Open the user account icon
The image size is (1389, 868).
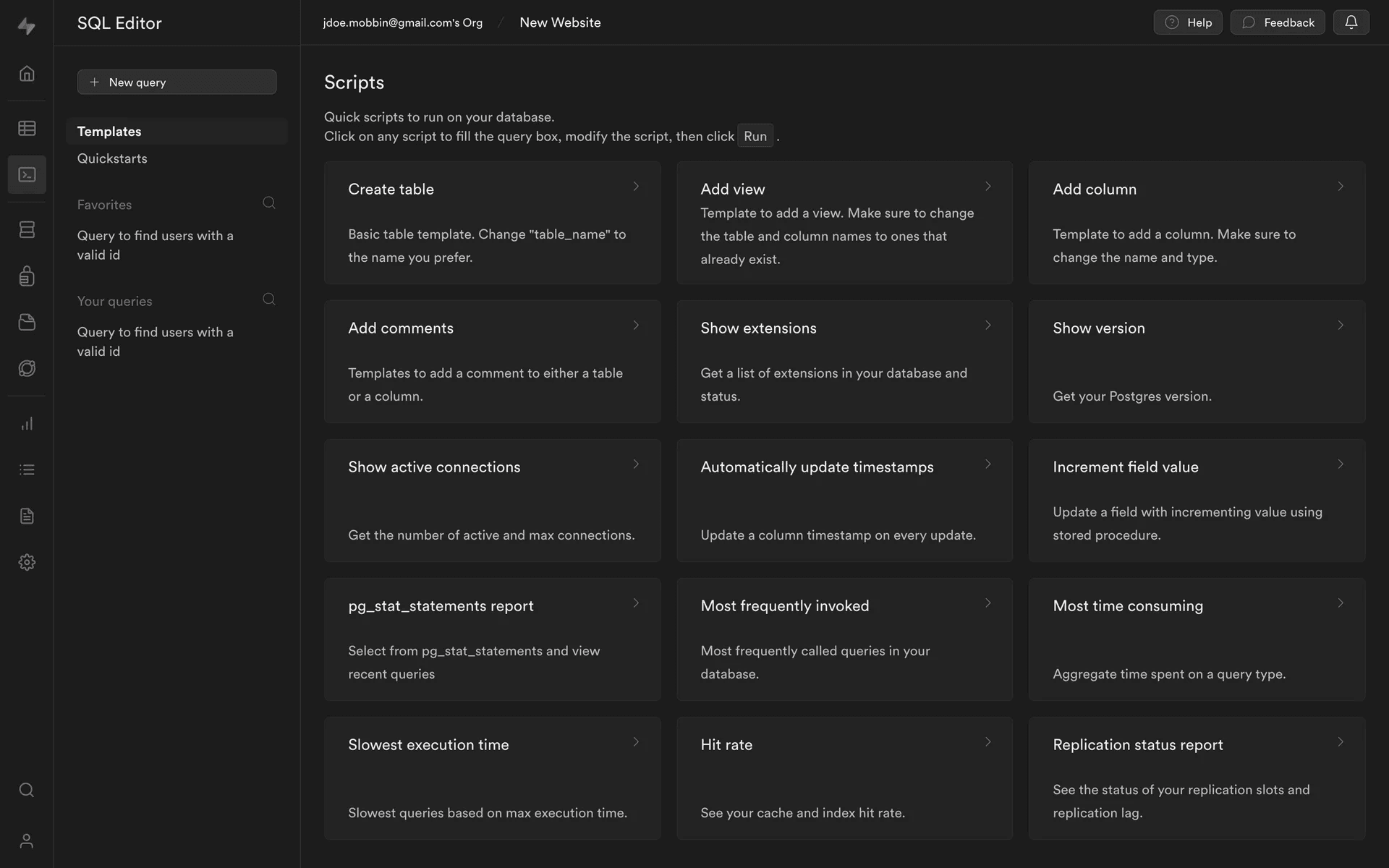click(x=27, y=841)
